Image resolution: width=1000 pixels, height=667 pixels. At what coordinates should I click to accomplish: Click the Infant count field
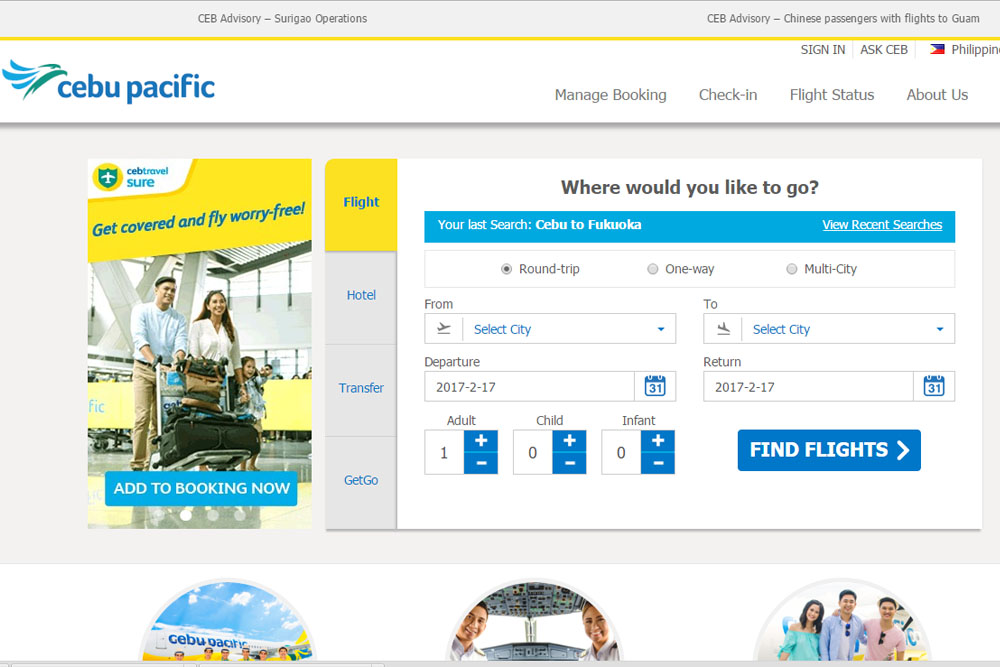621,453
